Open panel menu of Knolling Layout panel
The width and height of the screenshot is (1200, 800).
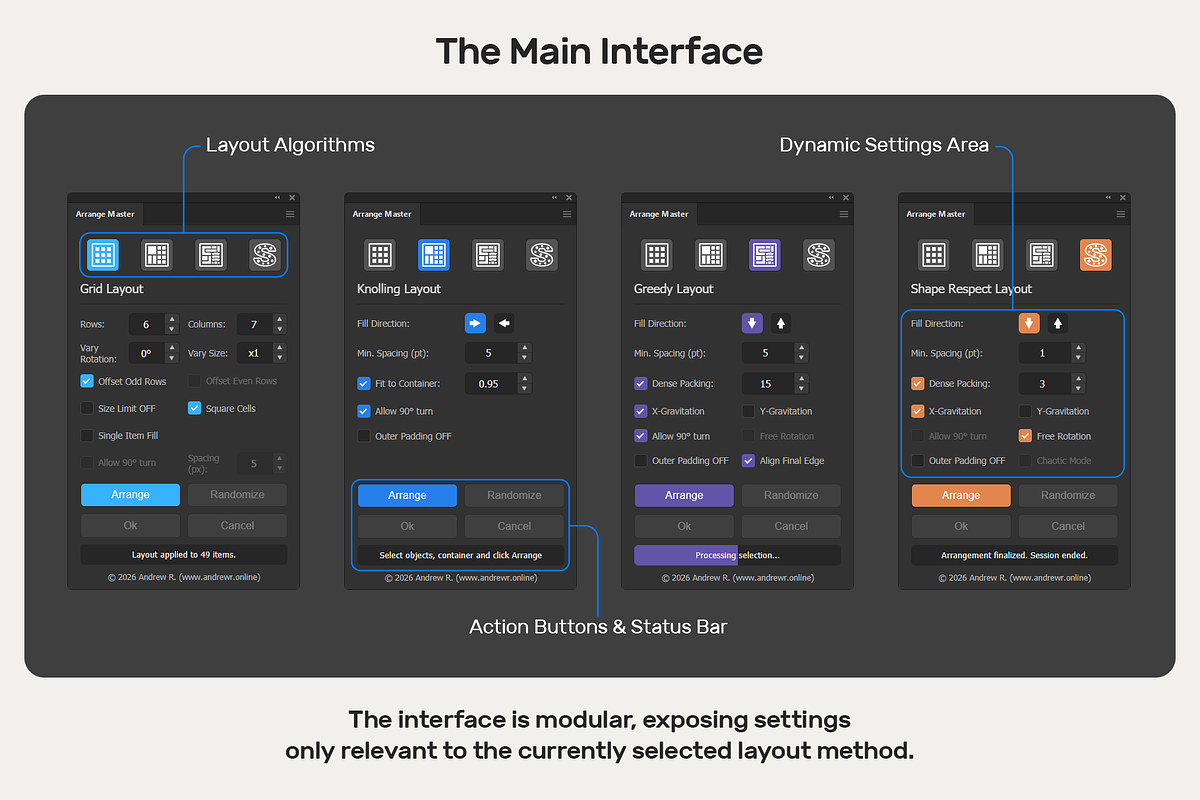tap(567, 214)
